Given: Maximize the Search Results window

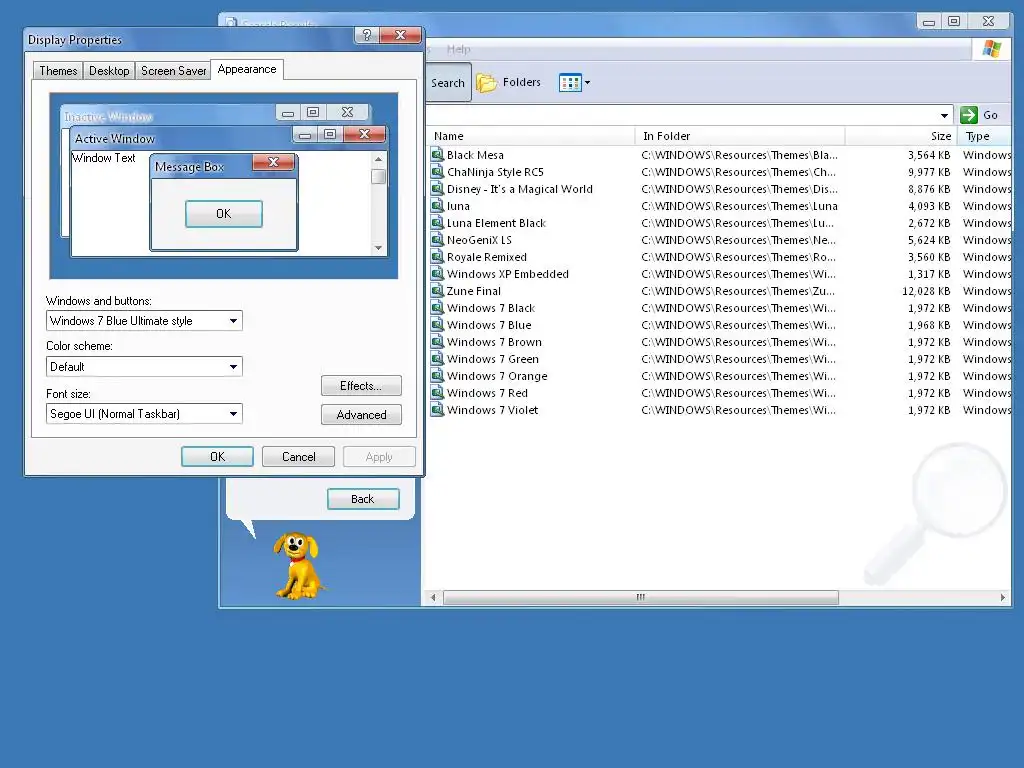Looking at the screenshot, I should pyautogui.click(x=953, y=22).
